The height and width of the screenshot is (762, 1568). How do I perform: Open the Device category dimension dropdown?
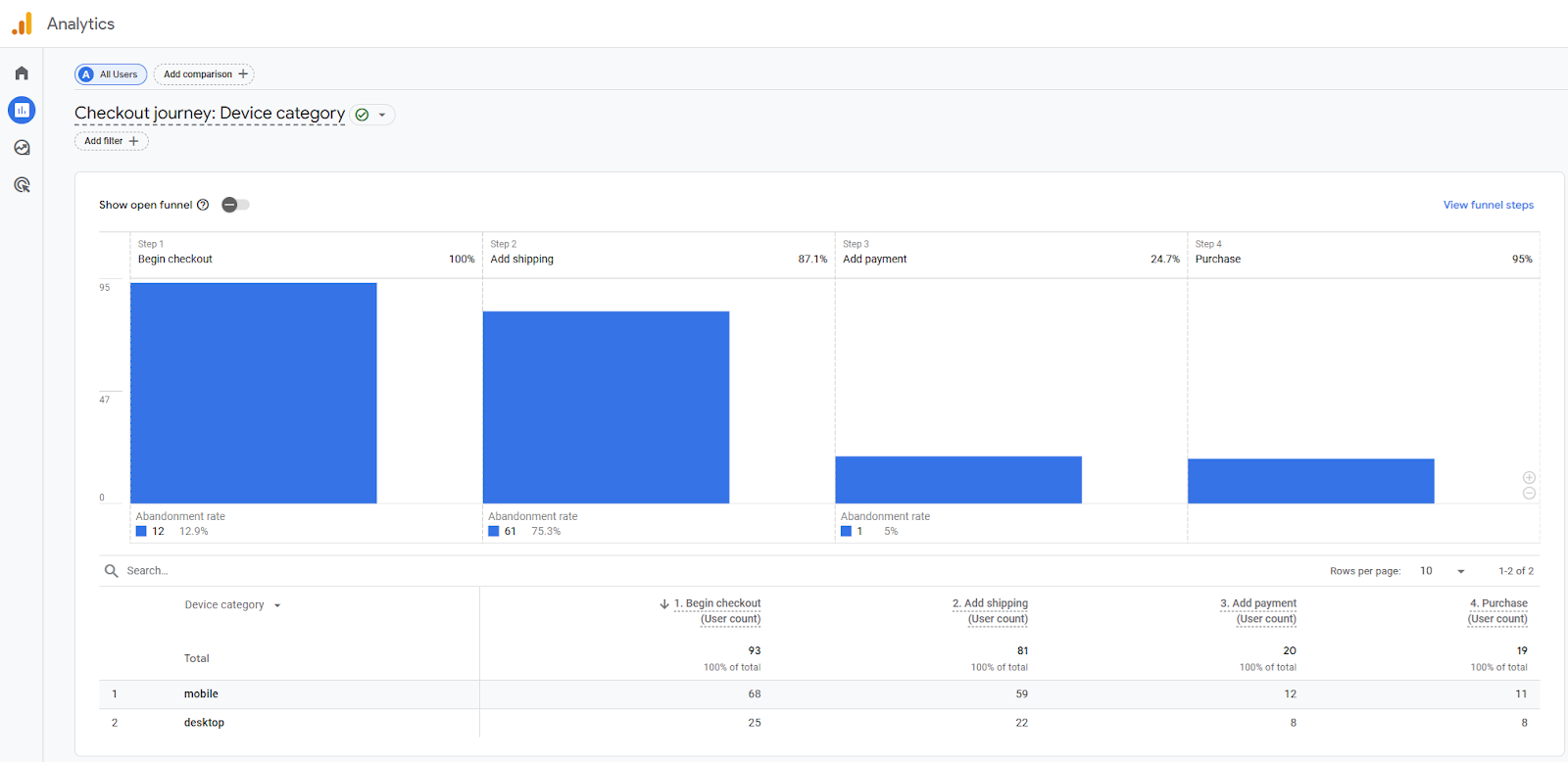(277, 605)
